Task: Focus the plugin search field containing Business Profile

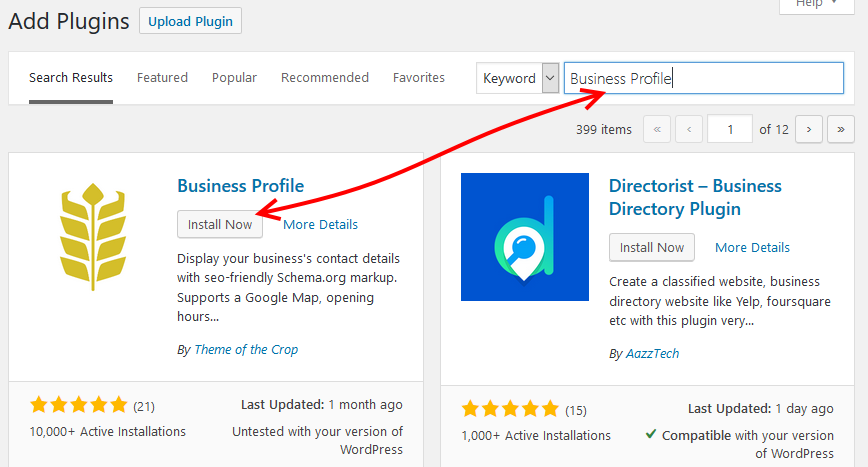Action: (704, 78)
